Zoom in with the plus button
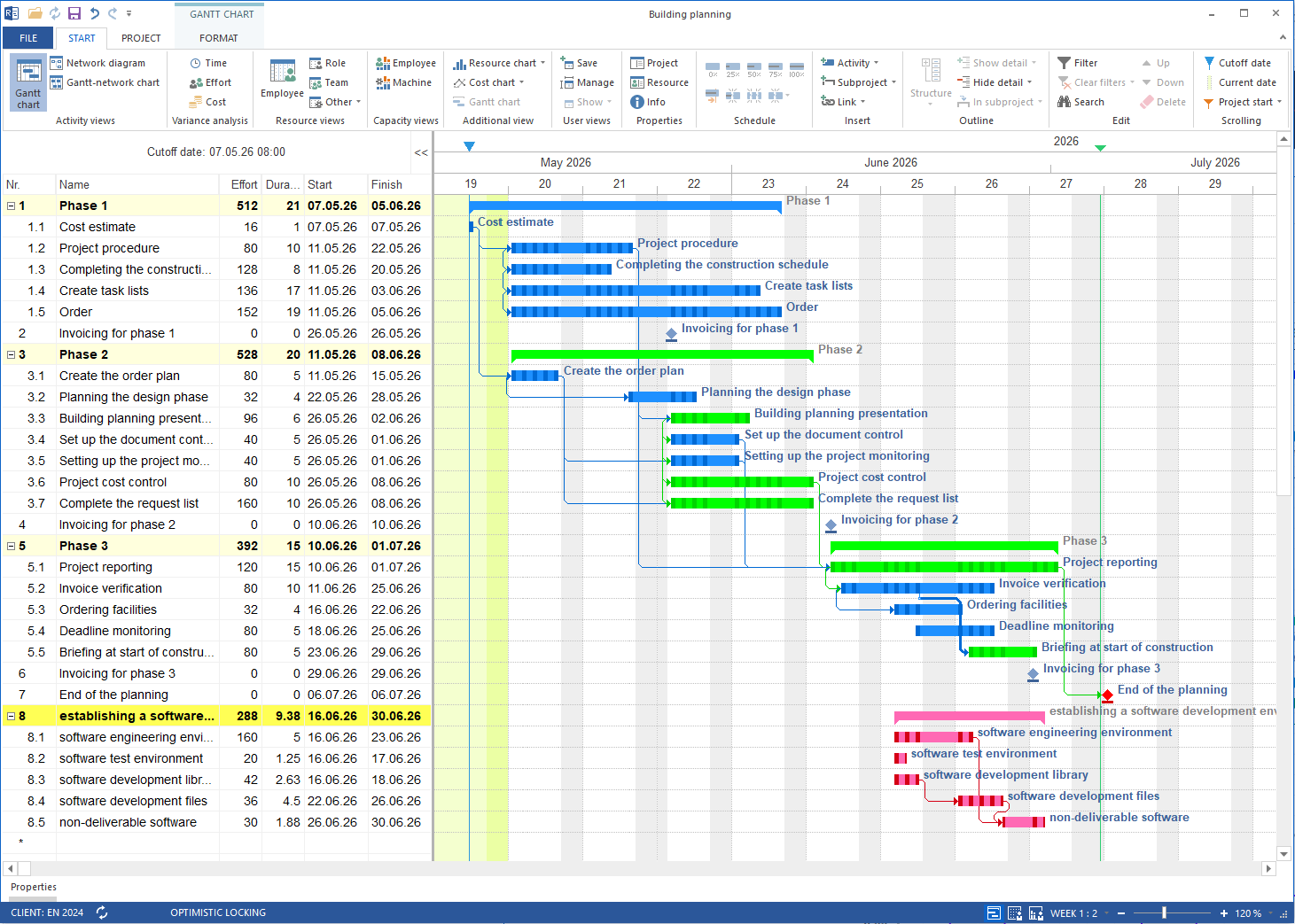The image size is (1295, 924). point(1223,913)
